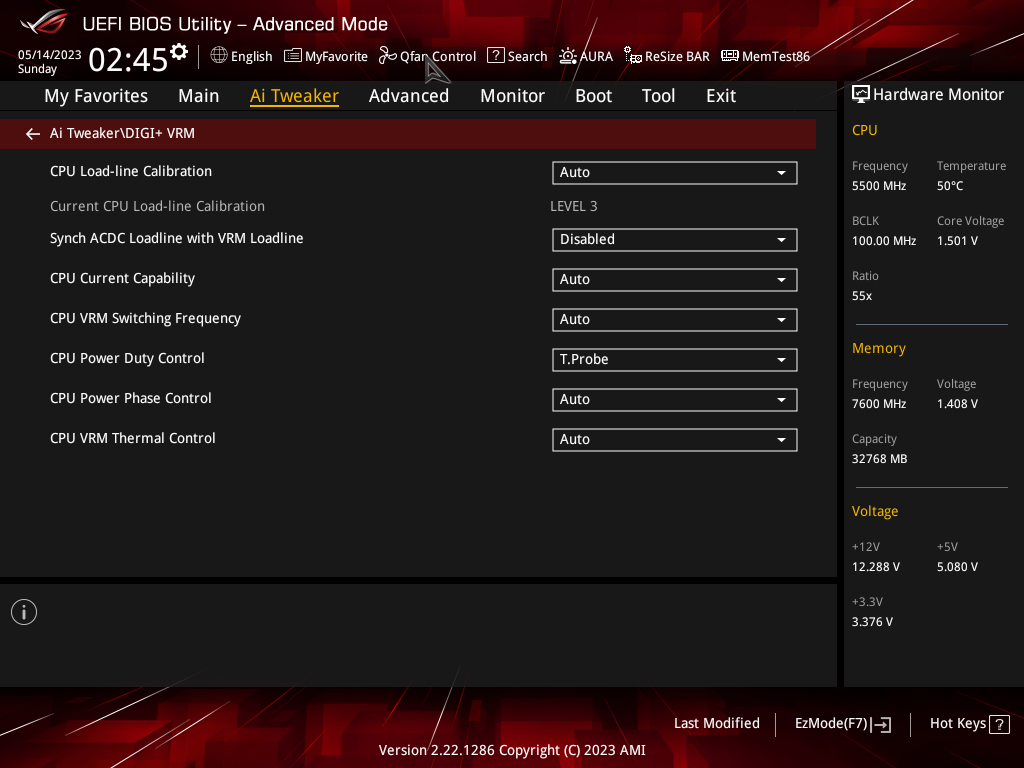Launch MemTest86 from the top bar
1024x768 pixels.
(x=765, y=56)
